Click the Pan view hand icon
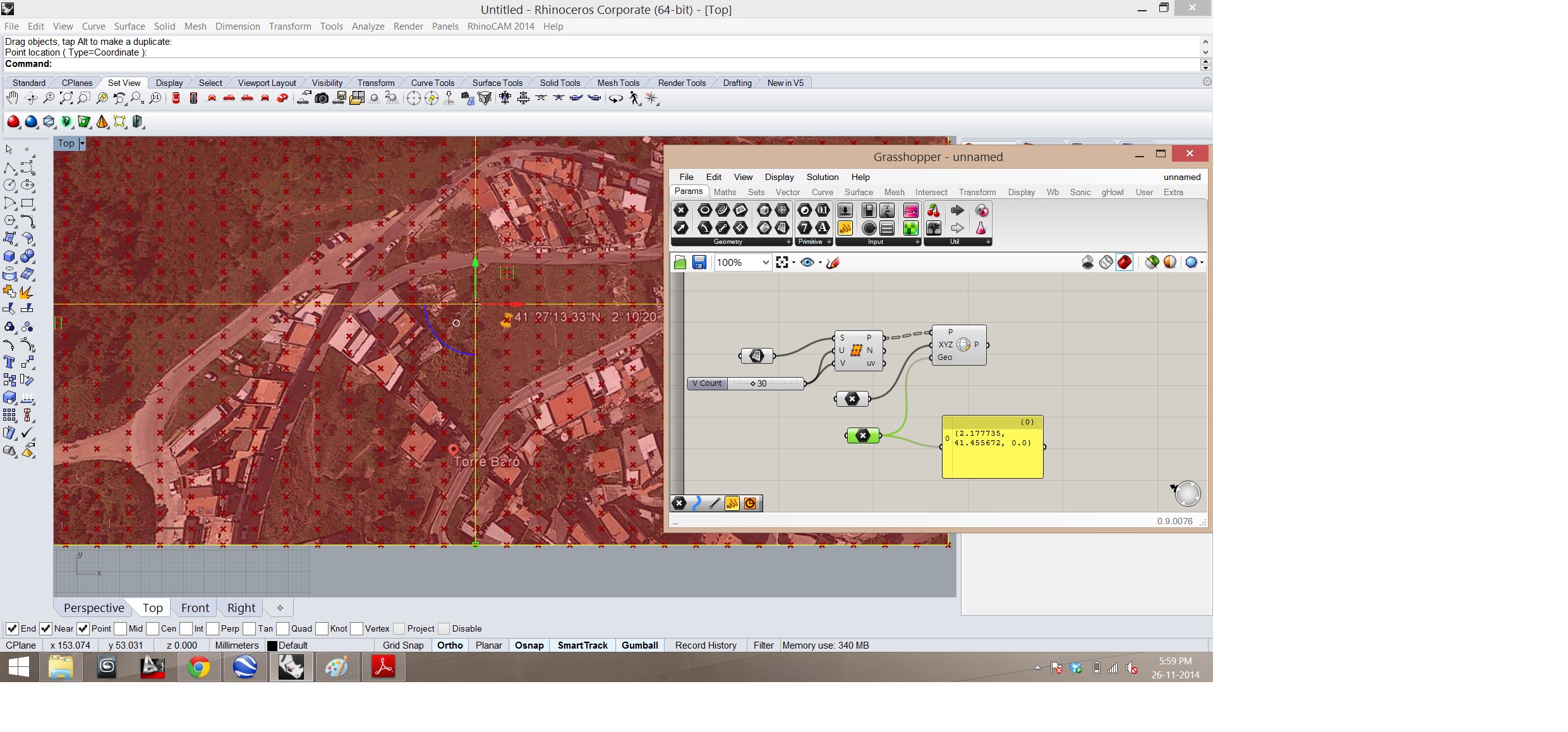The width and height of the screenshot is (1568, 732). point(12,98)
